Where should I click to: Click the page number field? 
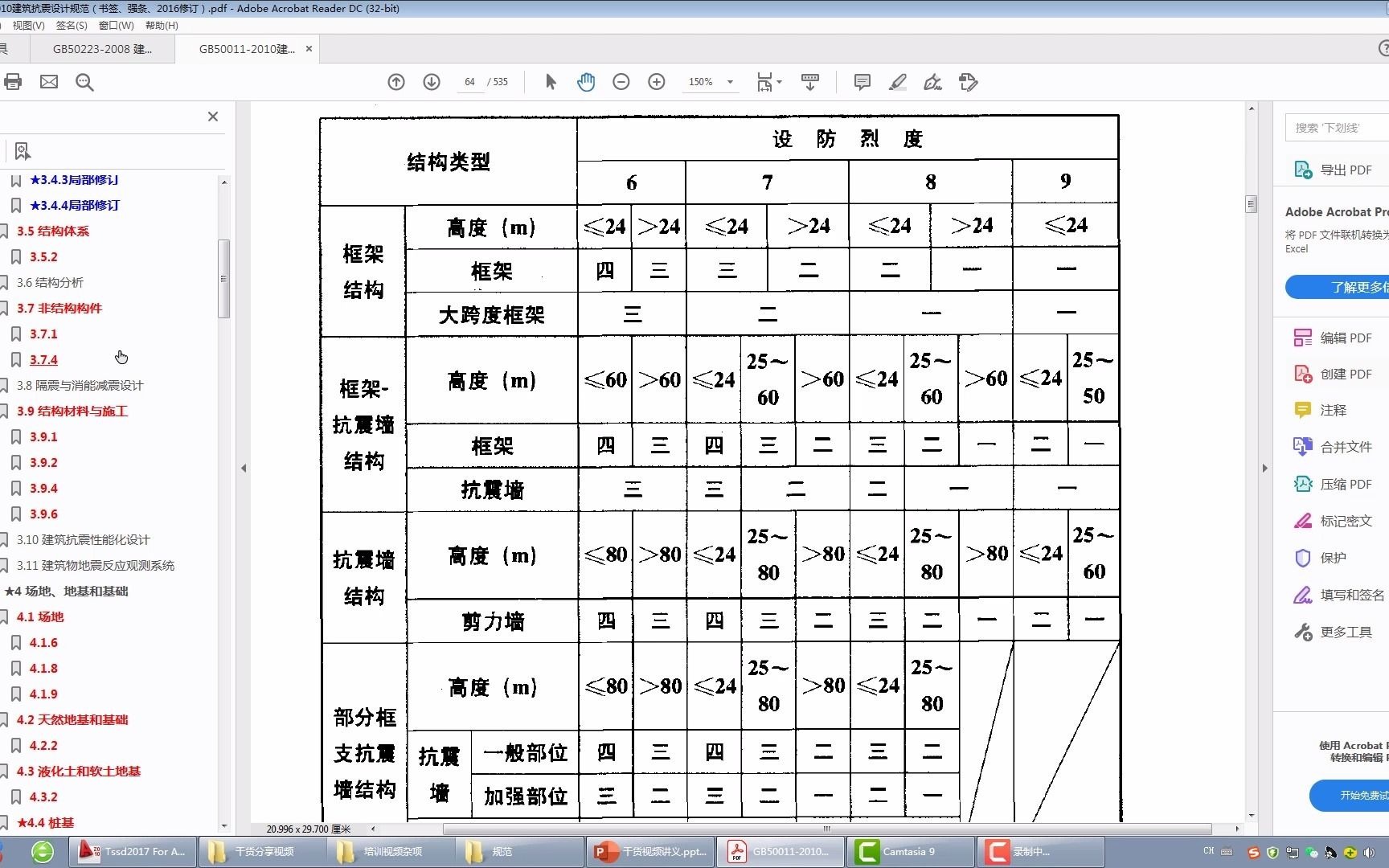click(x=469, y=82)
